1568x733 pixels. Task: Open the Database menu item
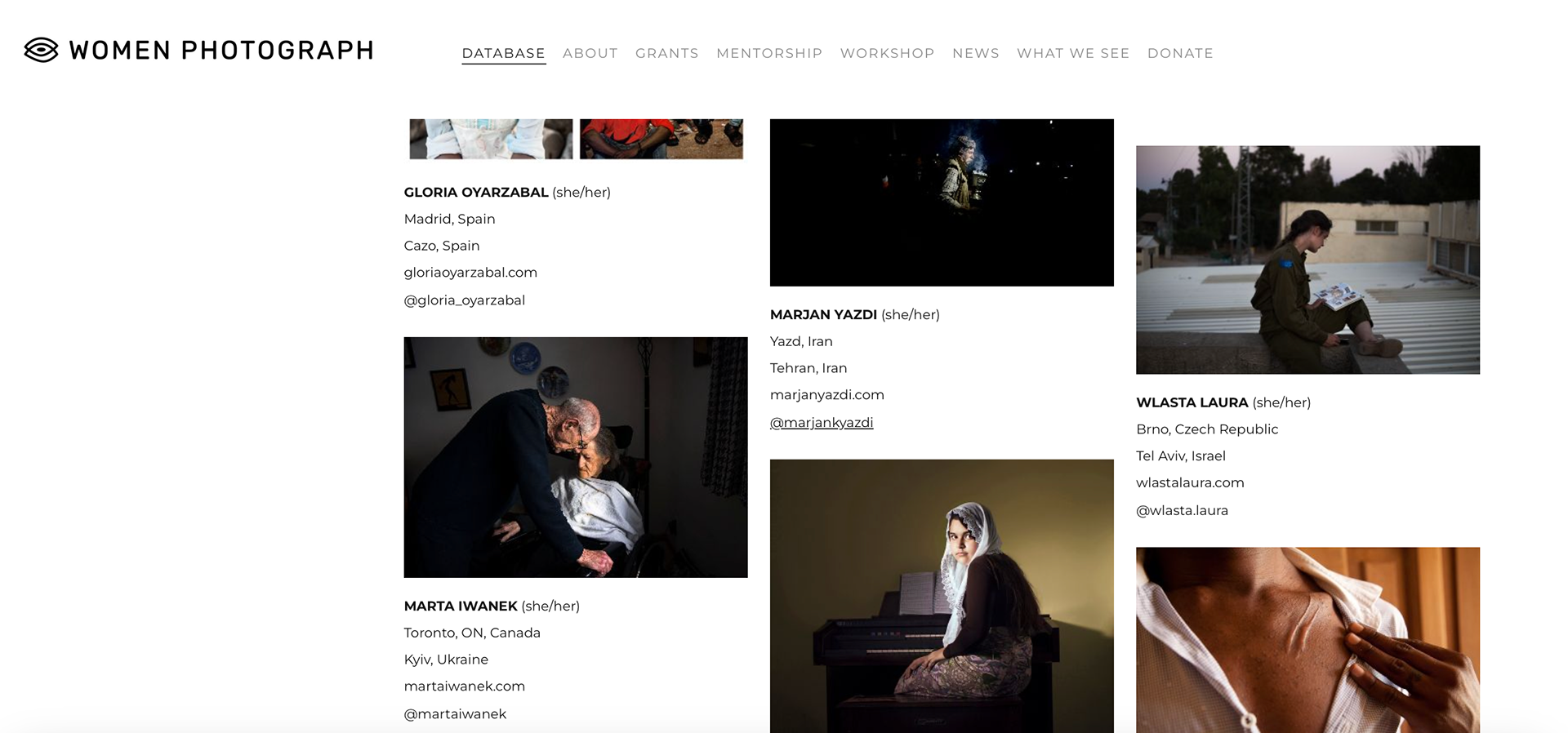click(503, 53)
